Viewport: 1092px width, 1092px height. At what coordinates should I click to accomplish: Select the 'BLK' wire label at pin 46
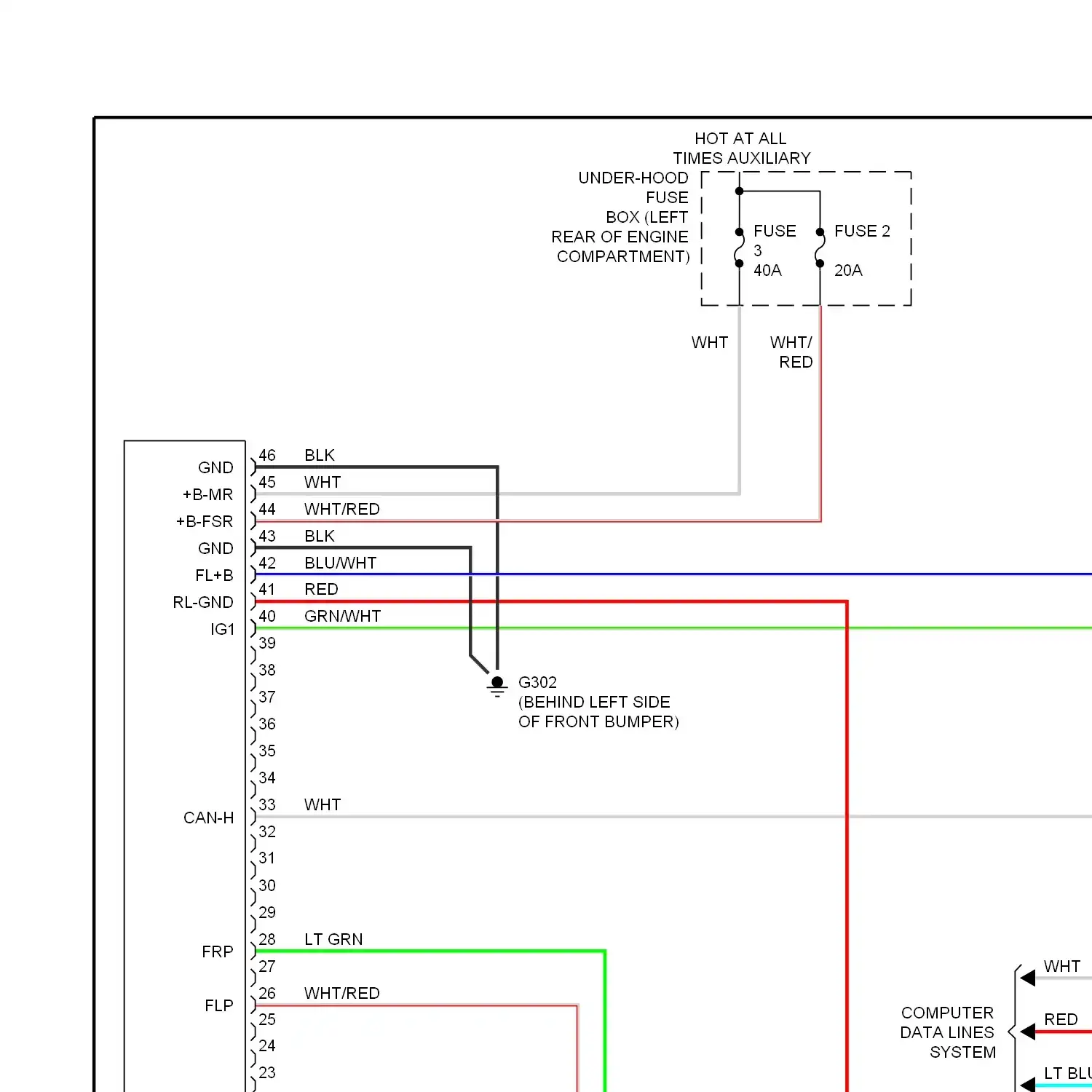click(320, 455)
